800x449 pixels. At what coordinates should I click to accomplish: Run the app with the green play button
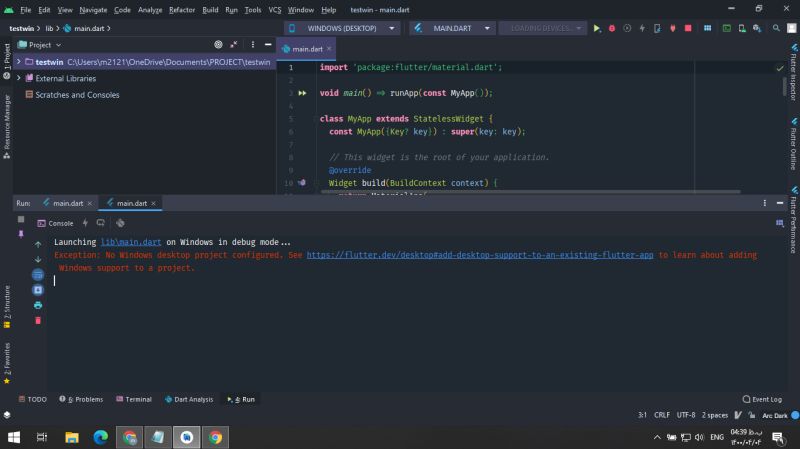tap(596, 29)
